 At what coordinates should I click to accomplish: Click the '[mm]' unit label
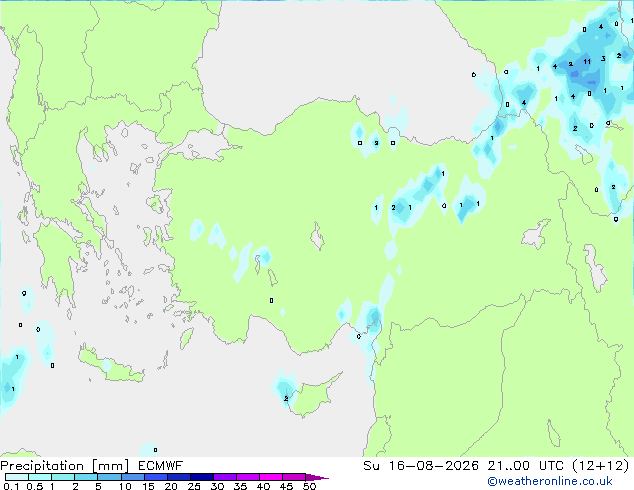[110, 466]
